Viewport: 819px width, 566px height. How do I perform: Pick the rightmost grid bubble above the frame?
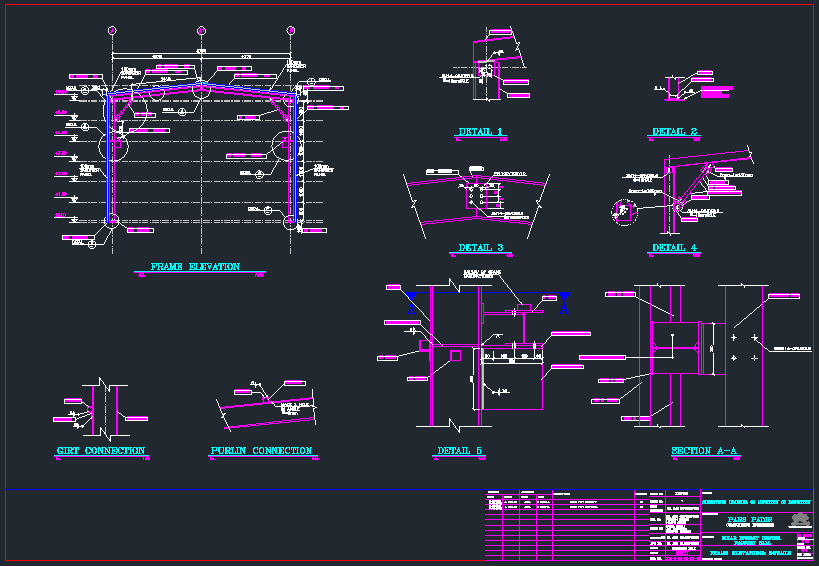pyautogui.click(x=291, y=29)
